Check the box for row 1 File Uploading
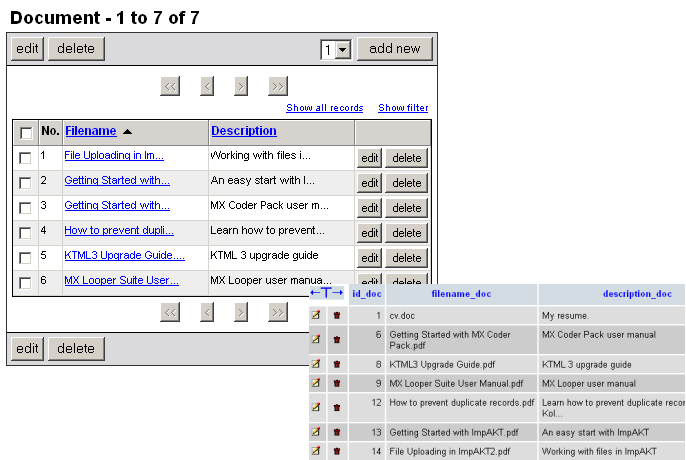Viewport: 686px width, 460px height. (x=25, y=157)
